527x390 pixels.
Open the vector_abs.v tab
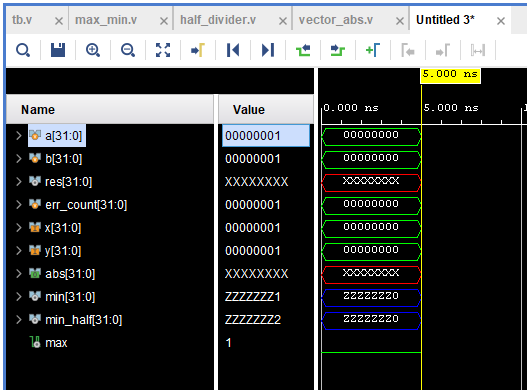click(336, 20)
